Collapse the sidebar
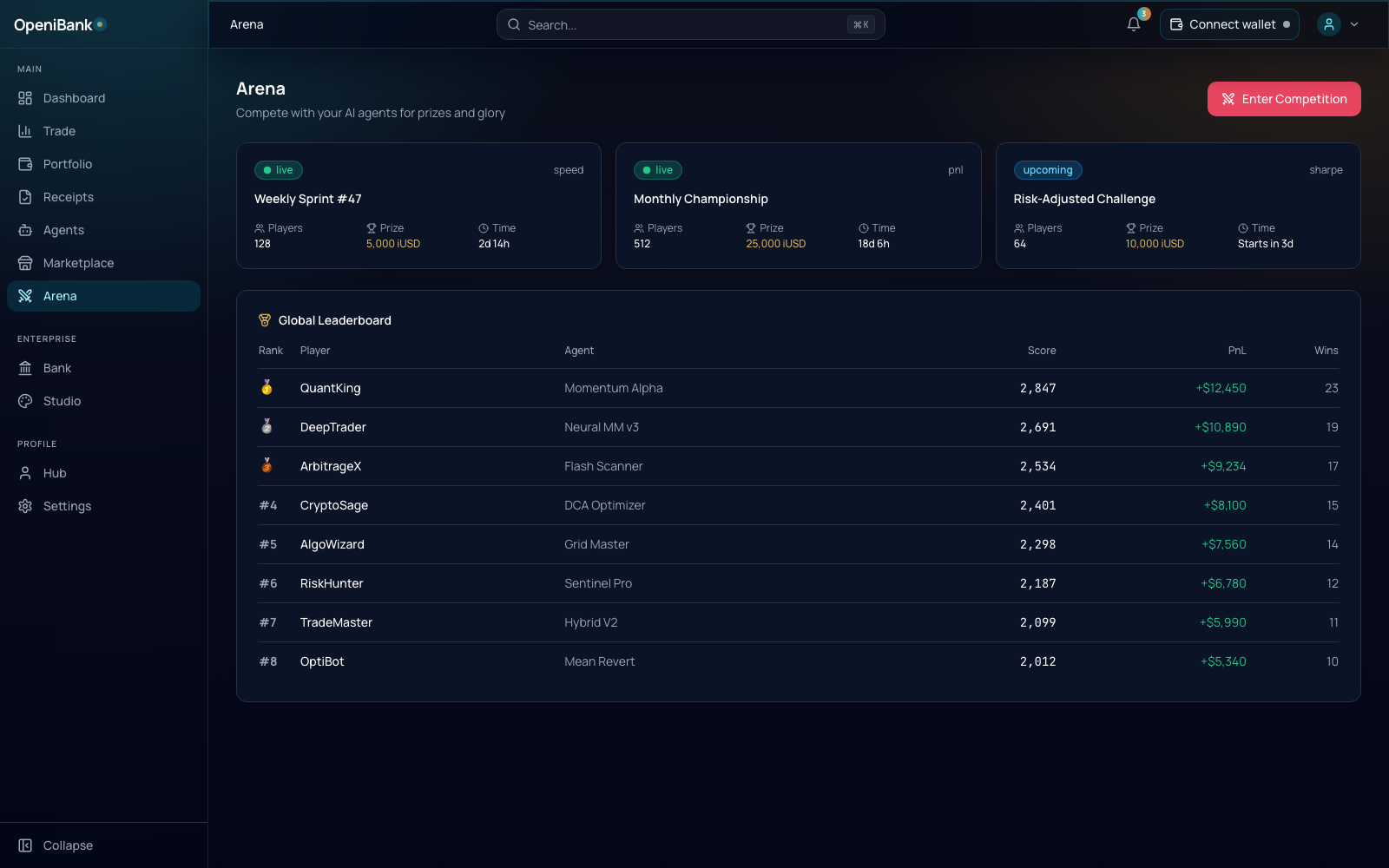The height and width of the screenshot is (868, 1389). 56,845
